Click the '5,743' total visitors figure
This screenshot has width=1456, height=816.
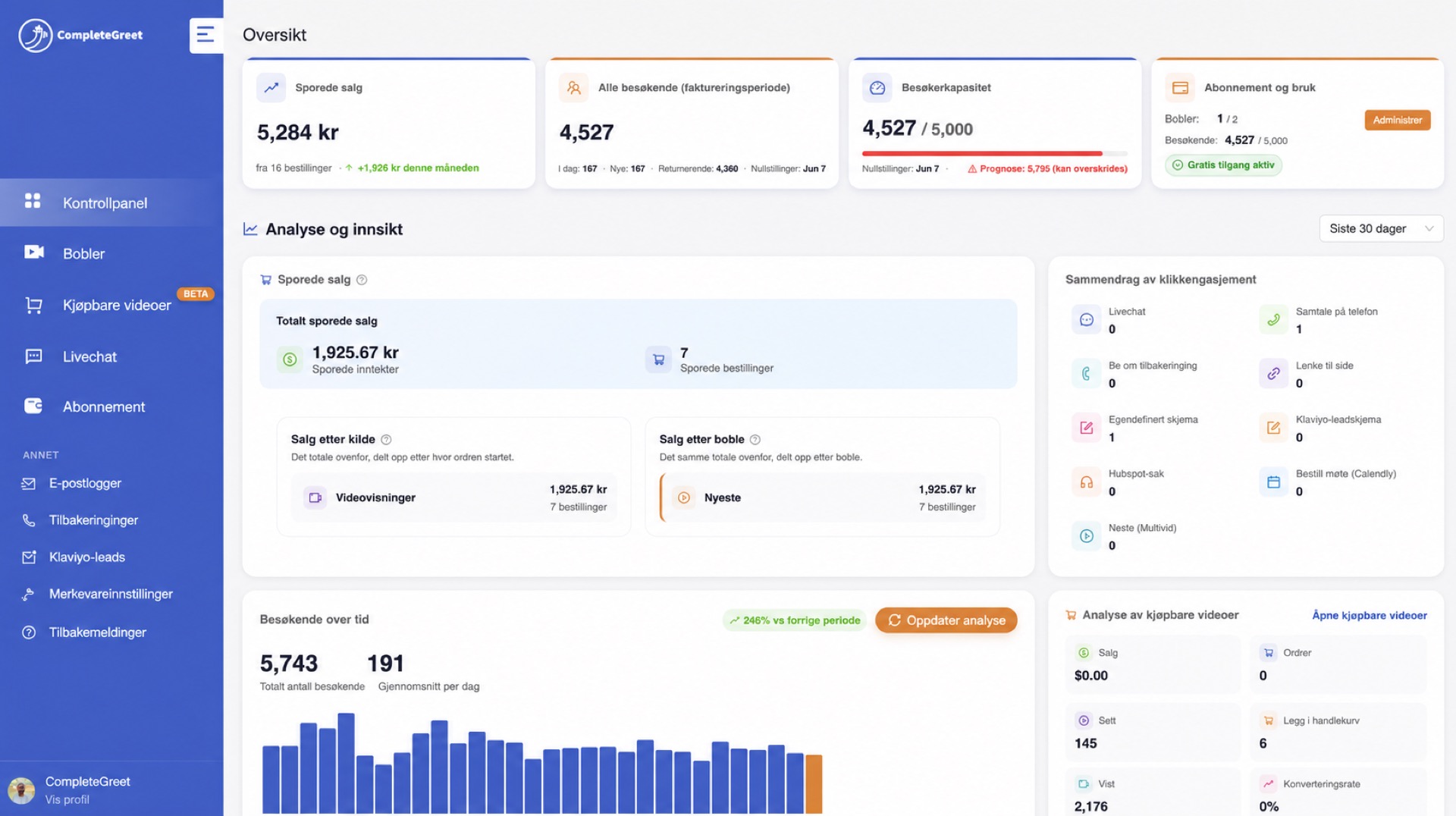click(x=289, y=664)
